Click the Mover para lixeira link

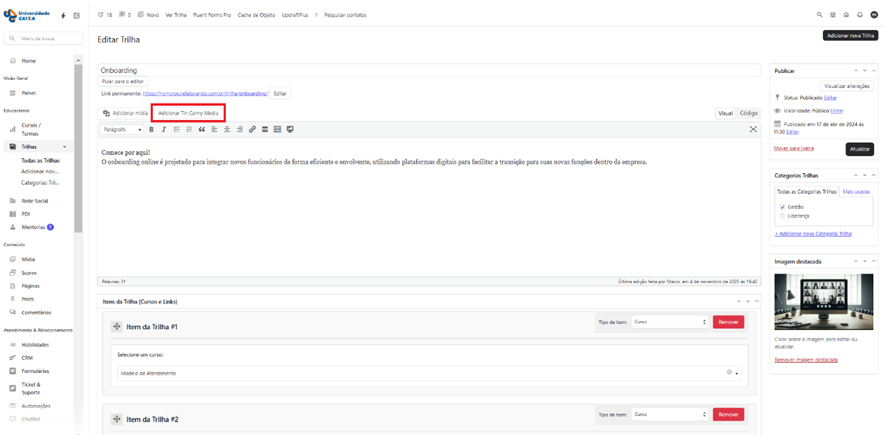point(794,148)
